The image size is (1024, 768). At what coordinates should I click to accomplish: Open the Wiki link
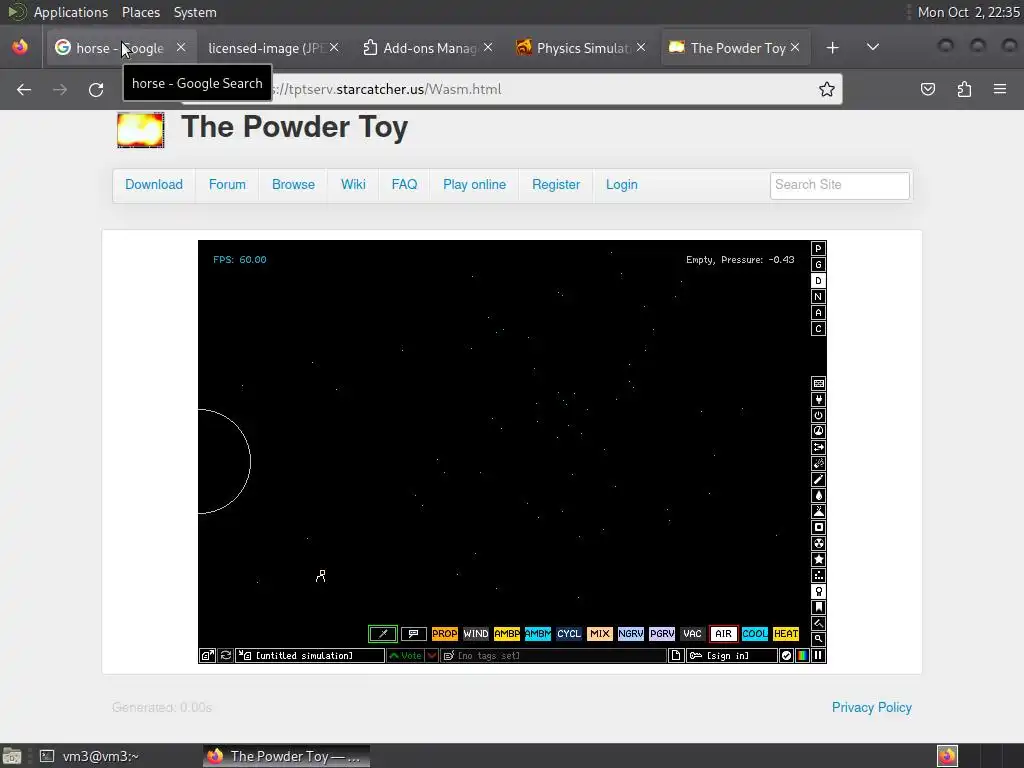point(353,185)
